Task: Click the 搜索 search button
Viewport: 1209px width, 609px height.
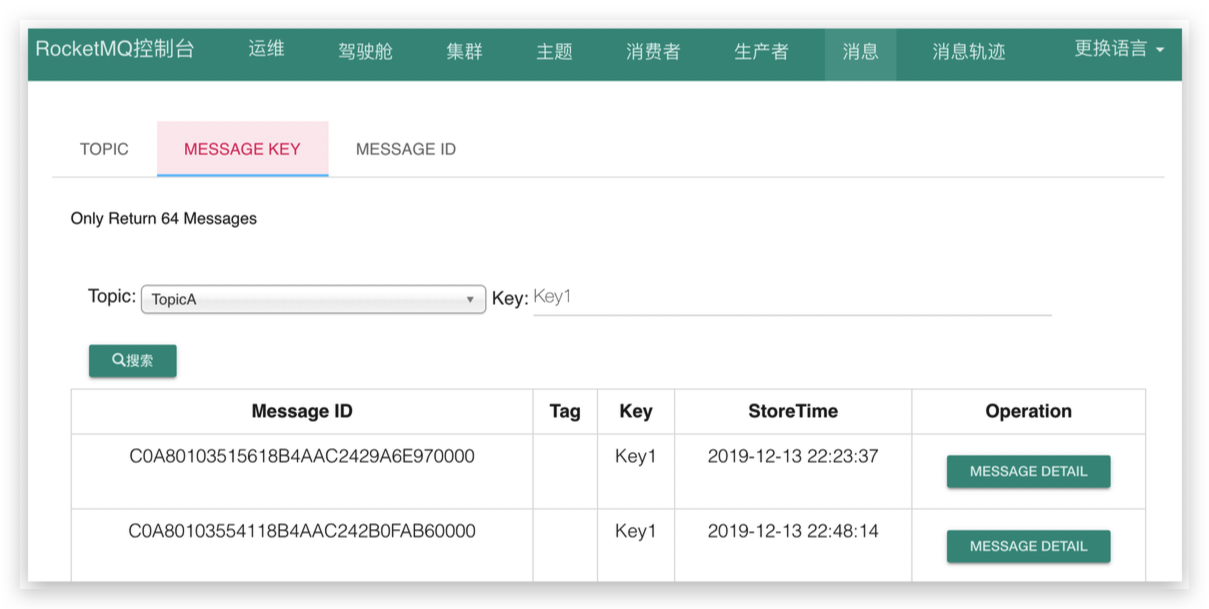Action: tap(133, 360)
